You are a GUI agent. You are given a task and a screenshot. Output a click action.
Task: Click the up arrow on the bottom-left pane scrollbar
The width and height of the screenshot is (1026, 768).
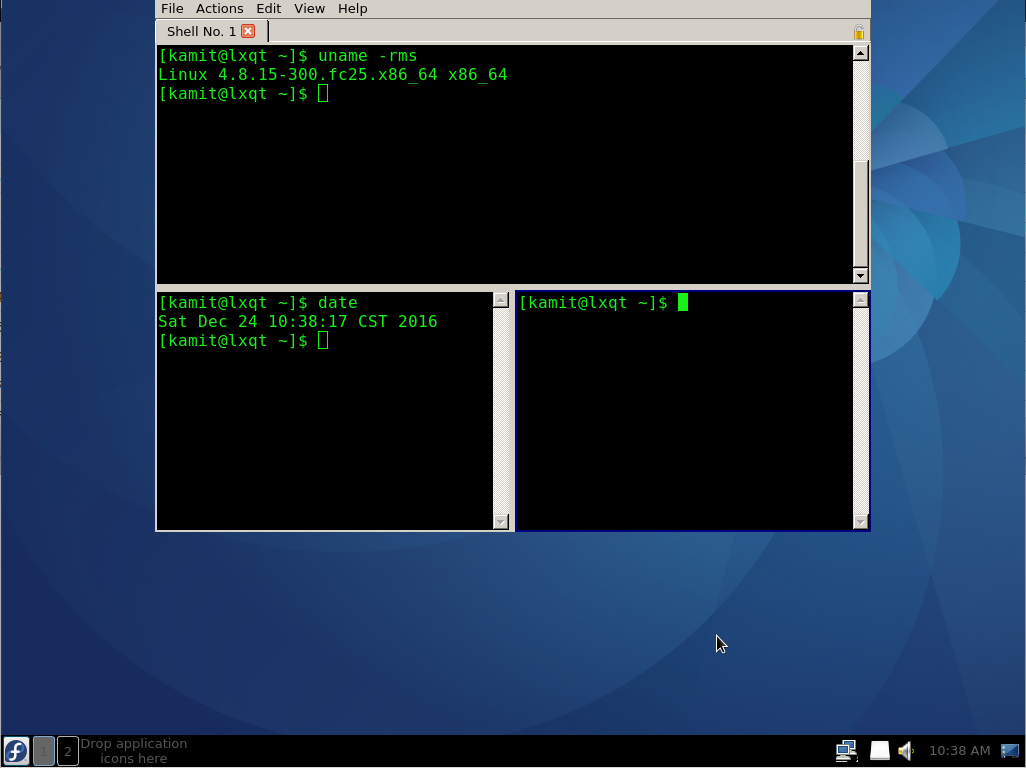pyautogui.click(x=503, y=297)
